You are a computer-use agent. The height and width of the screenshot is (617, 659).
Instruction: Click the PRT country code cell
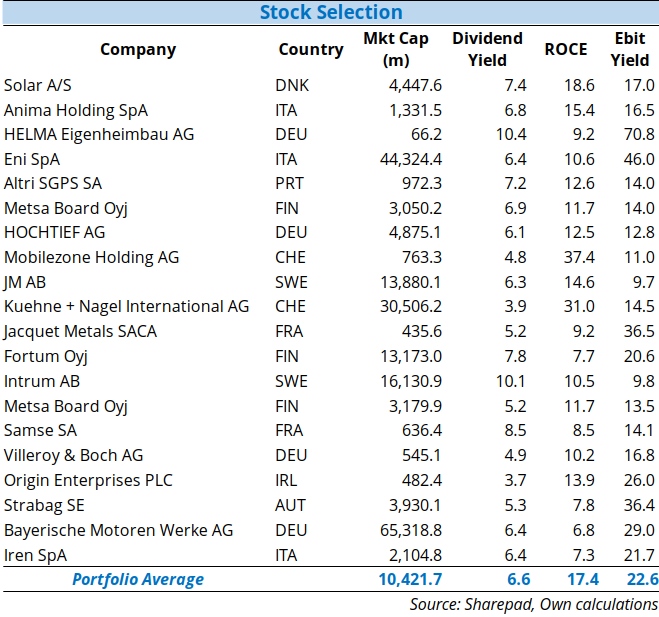(x=289, y=184)
